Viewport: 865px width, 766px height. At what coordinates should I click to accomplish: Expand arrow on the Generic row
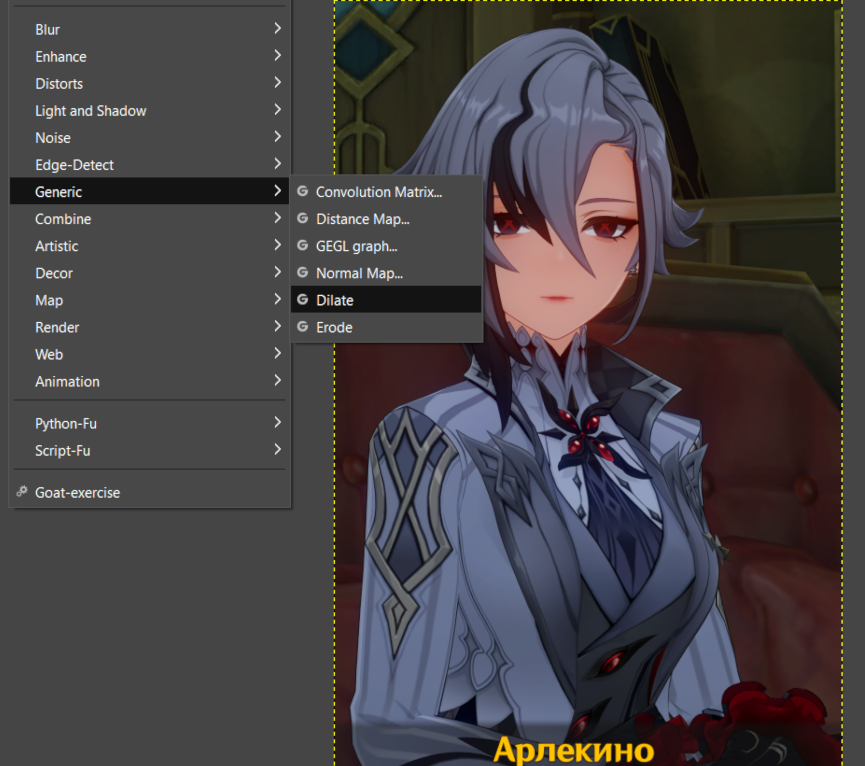(277, 190)
